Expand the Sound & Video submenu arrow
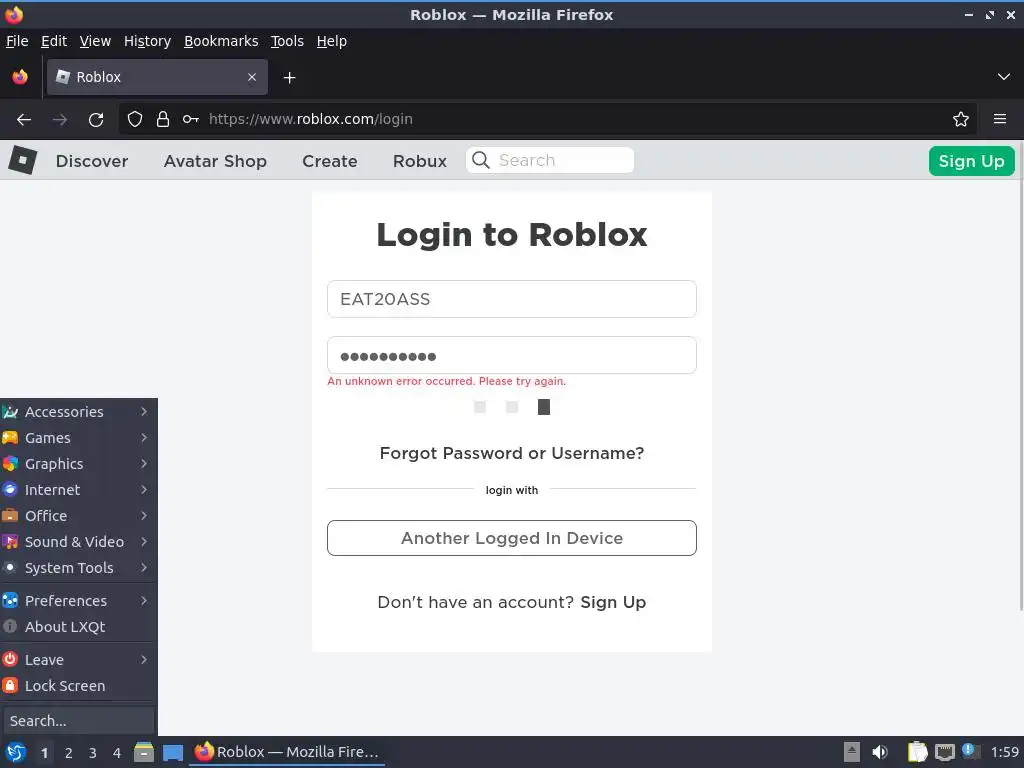The height and width of the screenshot is (768, 1024). pyautogui.click(x=144, y=541)
